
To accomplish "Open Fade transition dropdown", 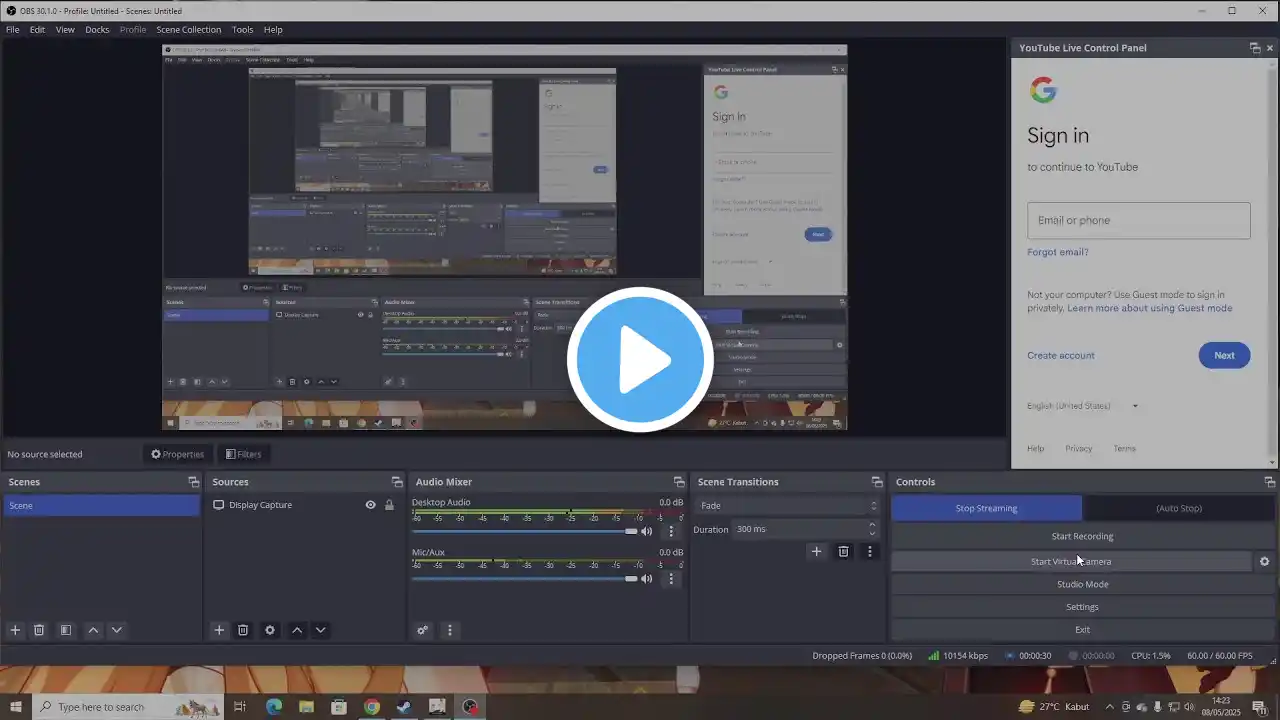I will (787, 506).
